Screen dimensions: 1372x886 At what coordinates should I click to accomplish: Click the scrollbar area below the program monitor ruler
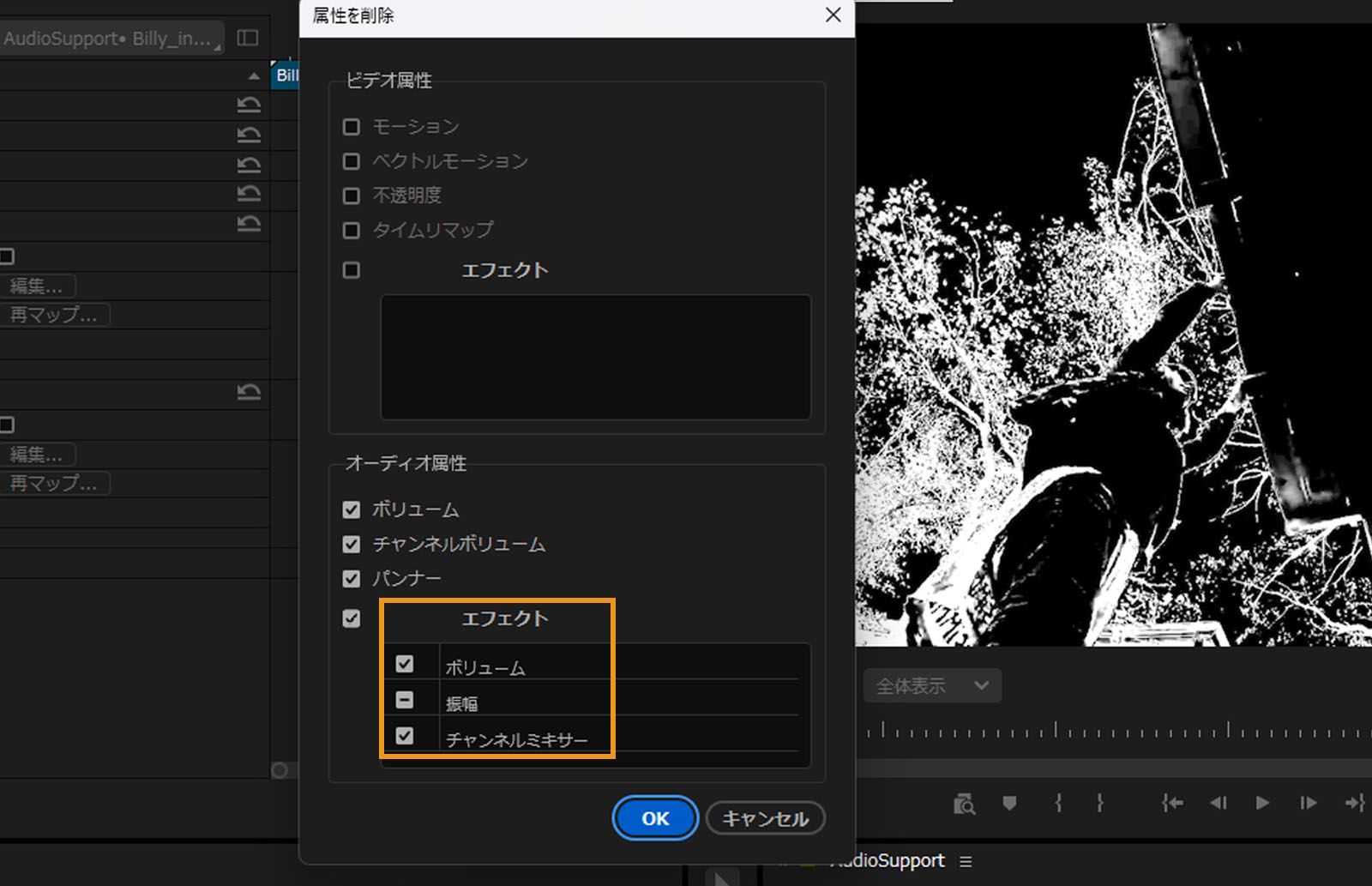click(1114, 768)
